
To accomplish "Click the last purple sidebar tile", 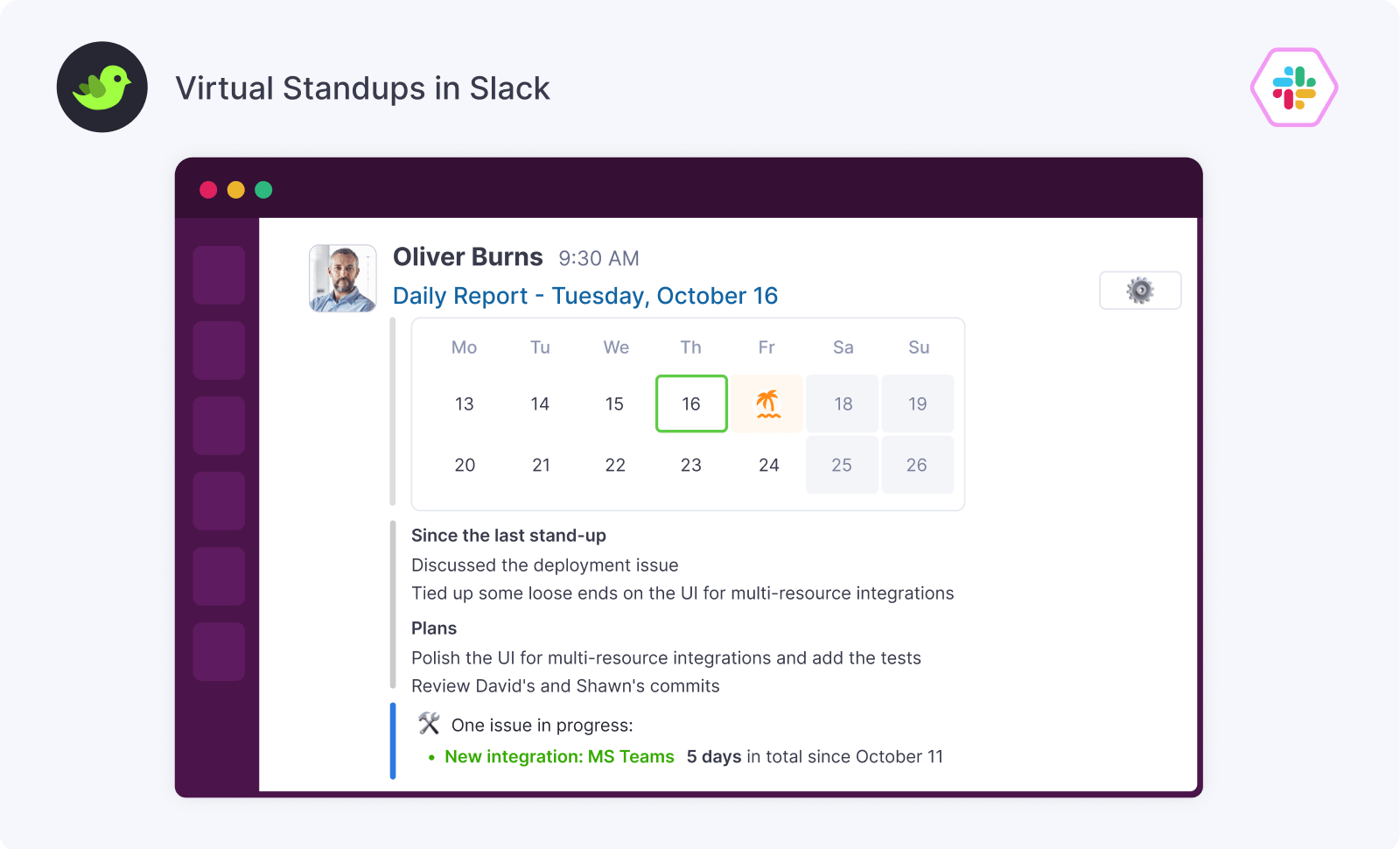I will coord(219,651).
